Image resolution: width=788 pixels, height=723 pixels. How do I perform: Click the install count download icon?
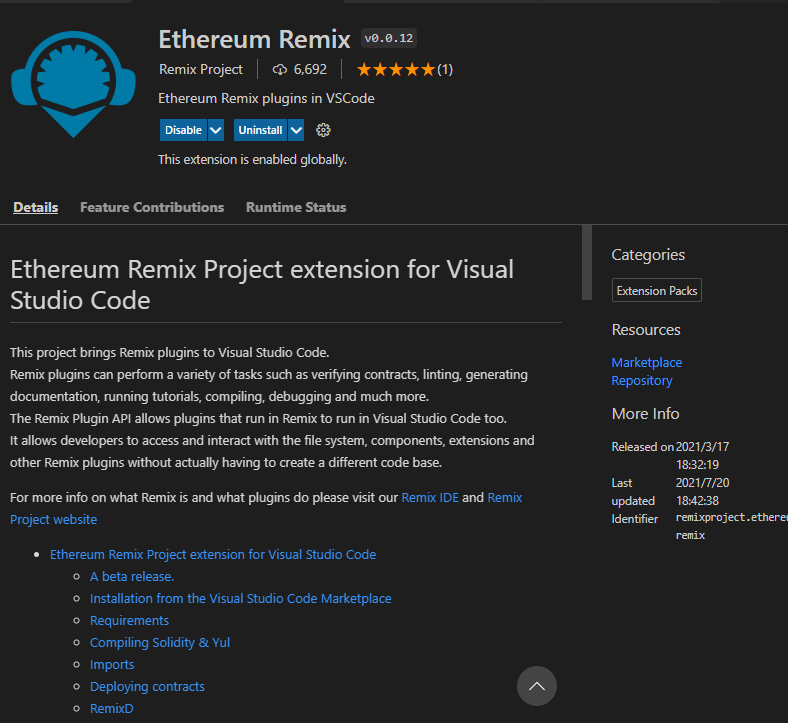279,69
